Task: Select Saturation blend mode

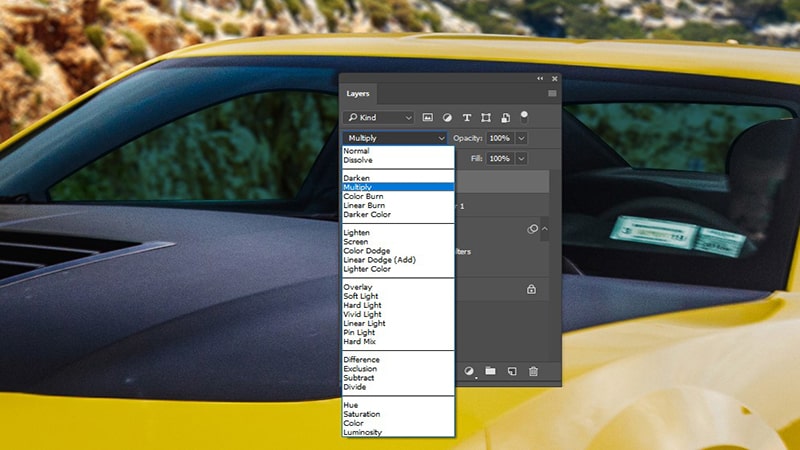Action: [x=398, y=415]
